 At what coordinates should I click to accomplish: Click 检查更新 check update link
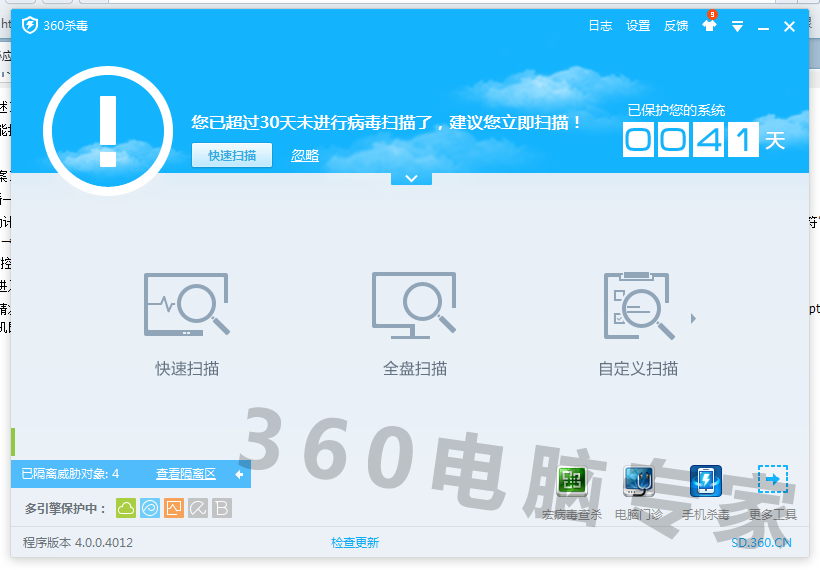coord(355,543)
